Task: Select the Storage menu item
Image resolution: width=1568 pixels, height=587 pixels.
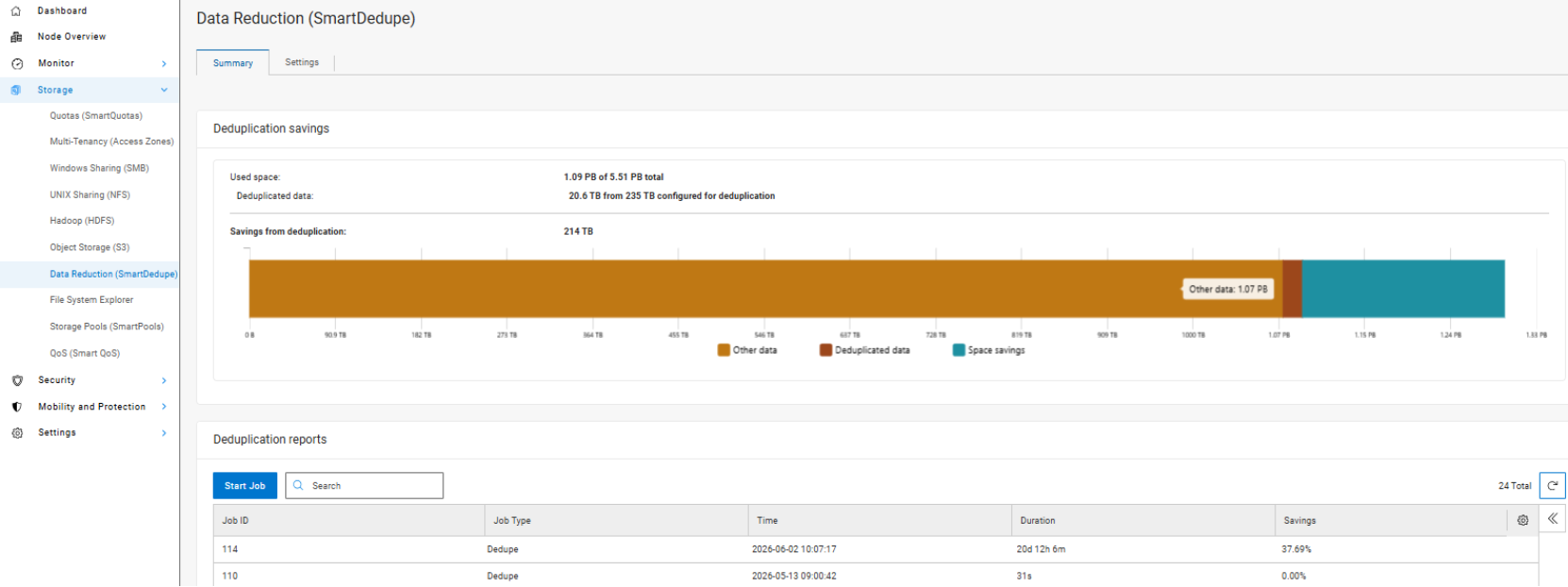Action: [x=90, y=90]
